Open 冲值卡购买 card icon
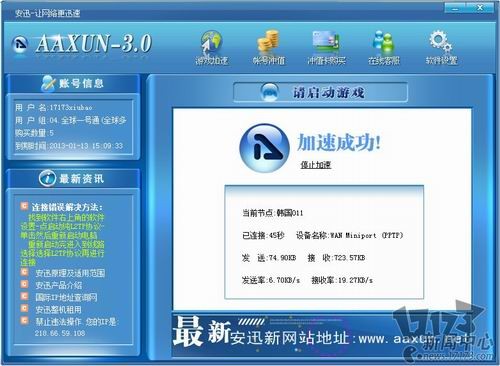 (x=326, y=41)
